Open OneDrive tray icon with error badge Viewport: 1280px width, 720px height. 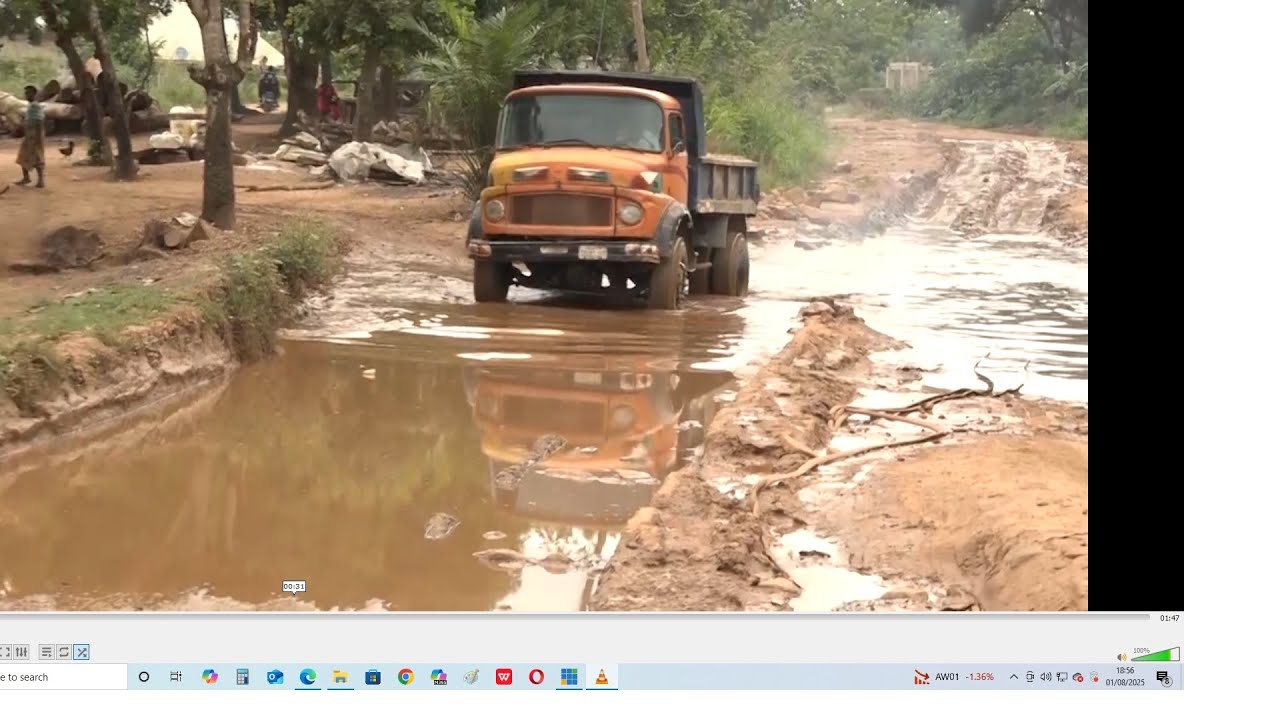[x=1078, y=677]
